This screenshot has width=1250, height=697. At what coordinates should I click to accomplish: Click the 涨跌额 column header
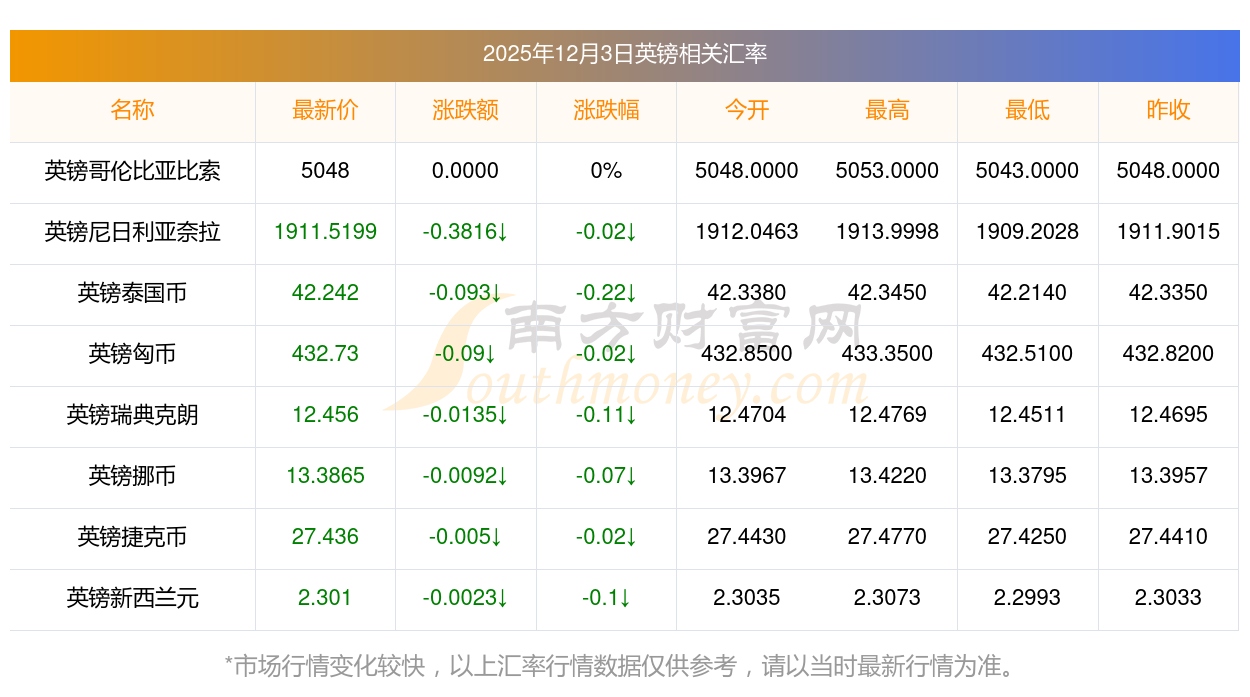click(x=466, y=110)
